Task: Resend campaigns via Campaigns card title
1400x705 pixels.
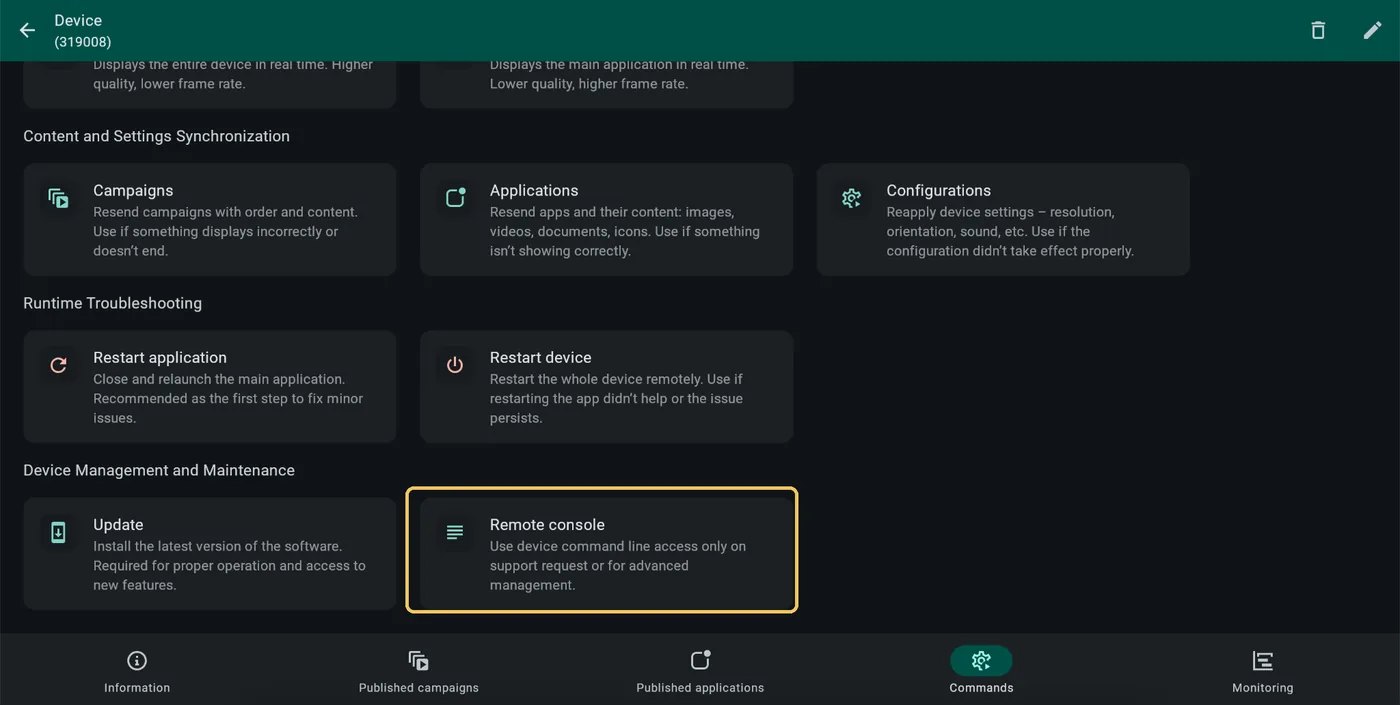Action: pos(133,190)
